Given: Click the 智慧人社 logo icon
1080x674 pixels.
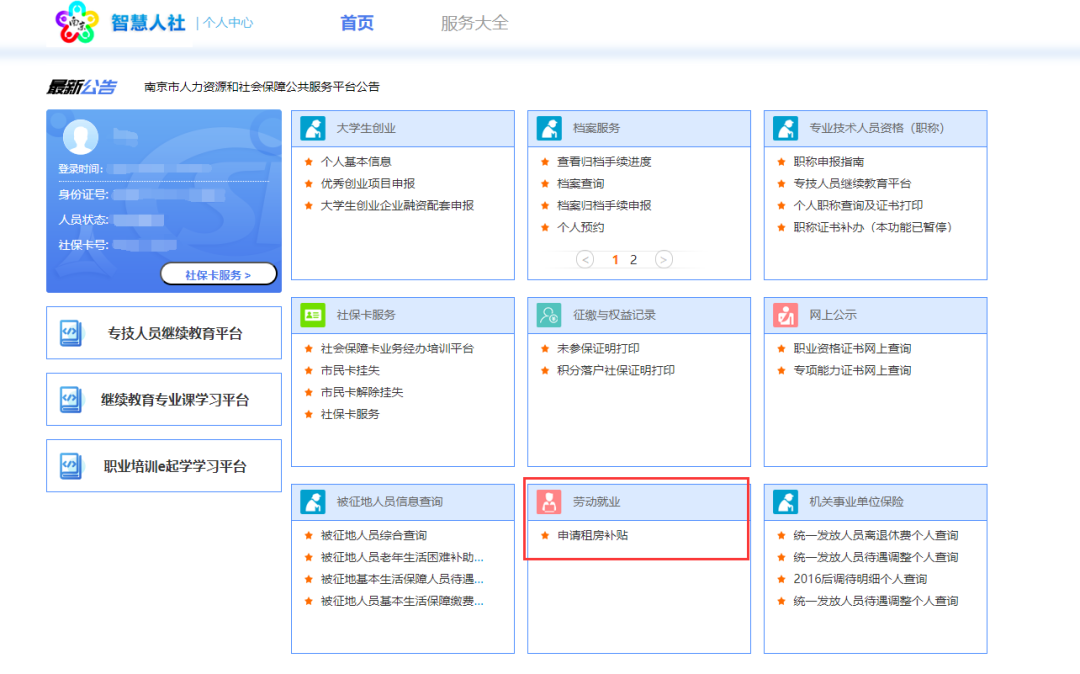Looking at the screenshot, I should (79, 23).
